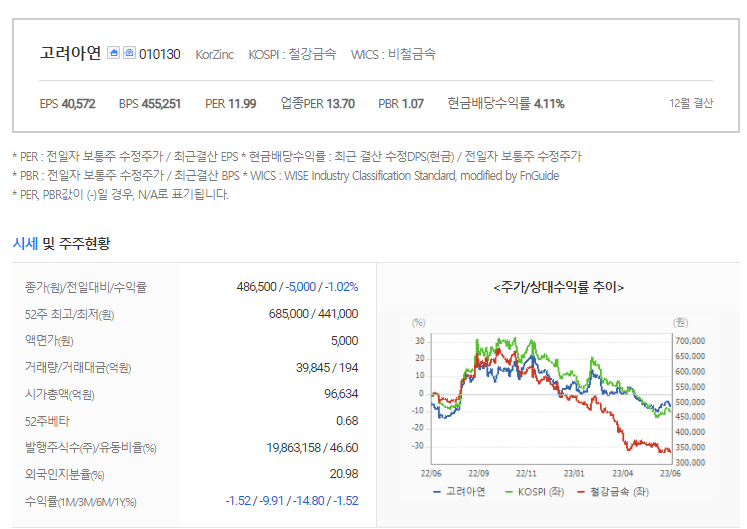
Task: Click PER value 11.99
Action: tap(242, 103)
